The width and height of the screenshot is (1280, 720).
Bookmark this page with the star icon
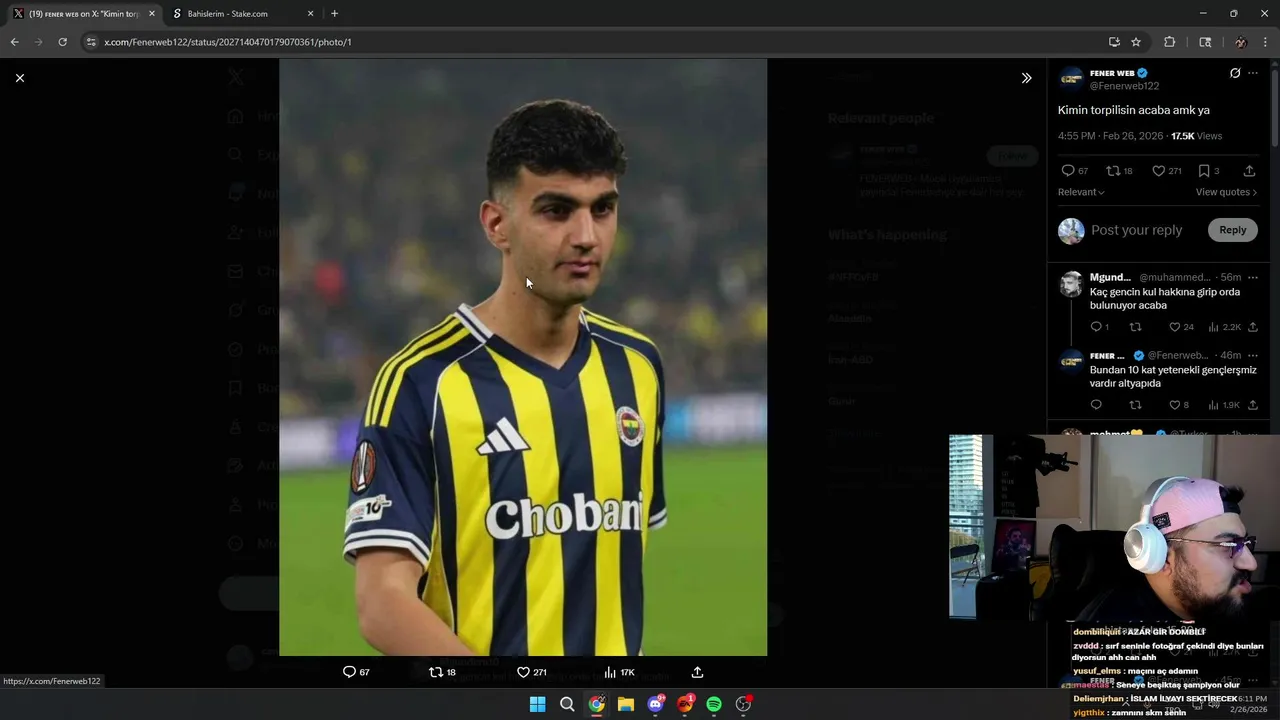pyautogui.click(x=1136, y=42)
